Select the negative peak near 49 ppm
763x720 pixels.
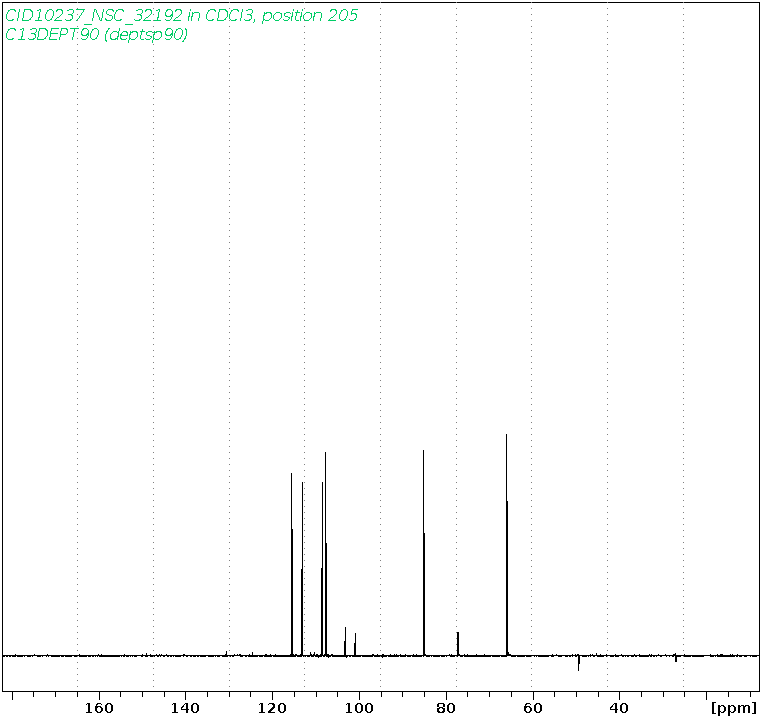pyautogui.click(x=579, y=663)
